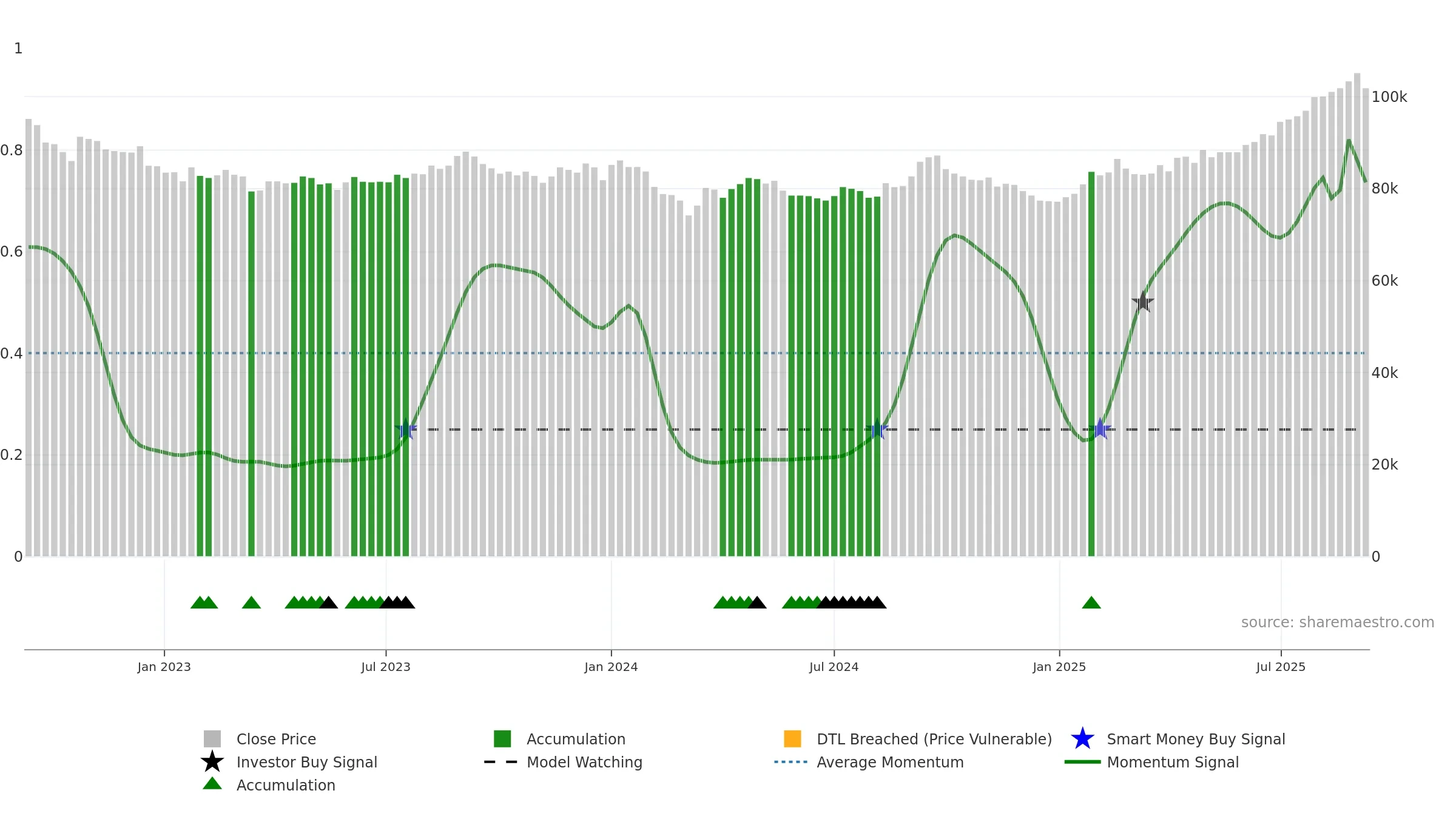Click the blue Smart Money star near Aug 2024
Screen dimensions: 1456x819
coord(877,430)
